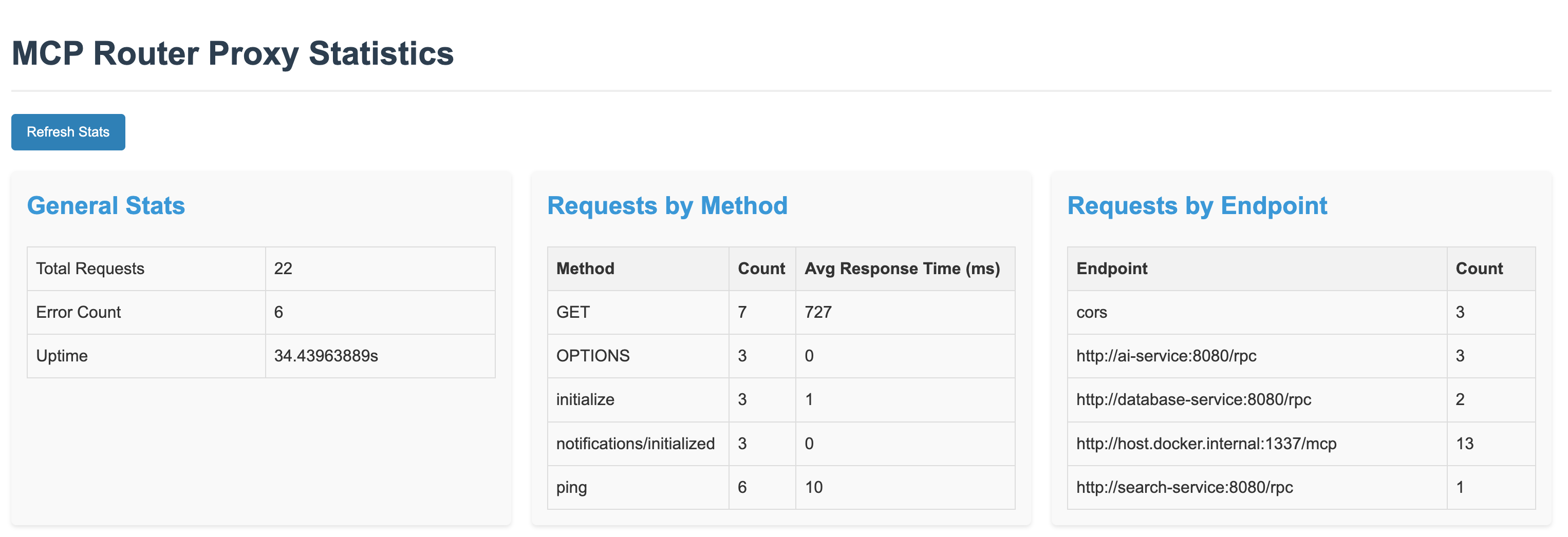Select the ping method row
Image resolution: width=1568 pixels, height=537 pixels.
point(572,487)
